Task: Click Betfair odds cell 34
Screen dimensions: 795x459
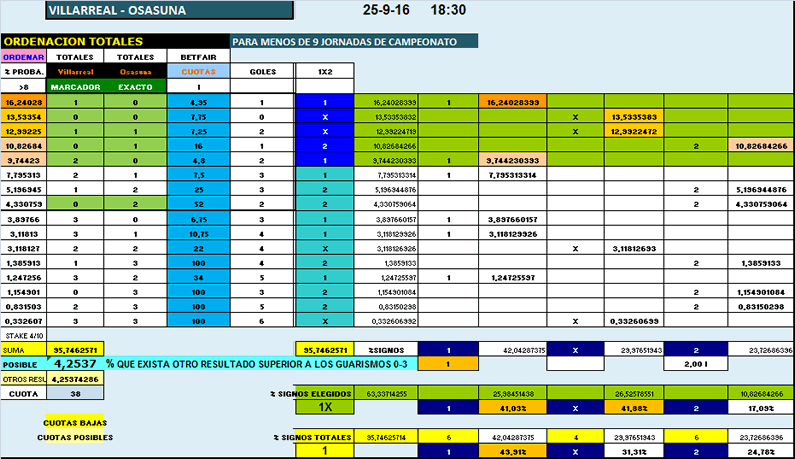Action: pyautogui.click(x=198, y=277)
